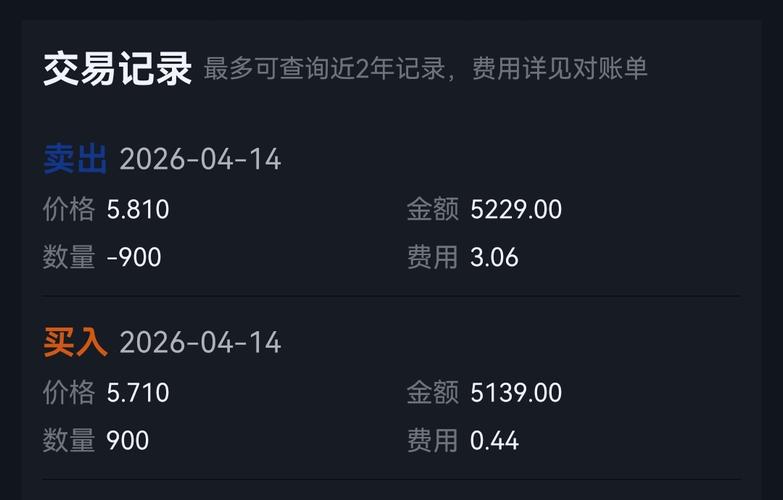Image resolution: width=783 pixels, height=500 pixels.
Task: Click the 金额 label in the buy record
Action: tap(432, 392)
